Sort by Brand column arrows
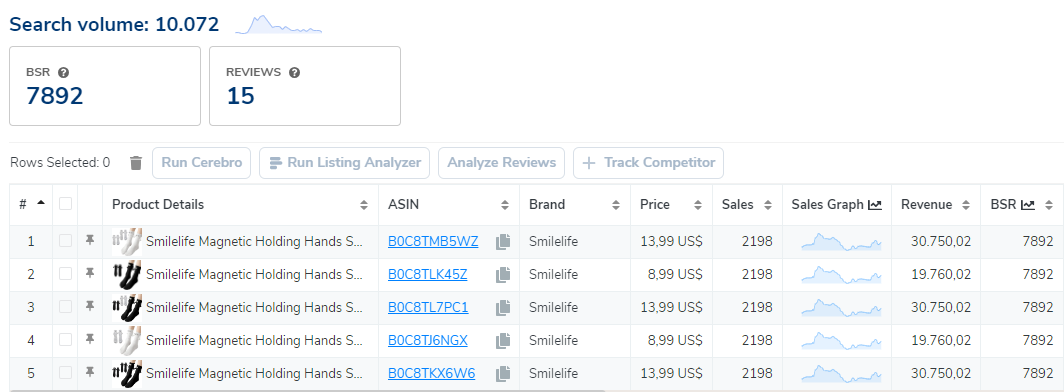 click(615, 205)
